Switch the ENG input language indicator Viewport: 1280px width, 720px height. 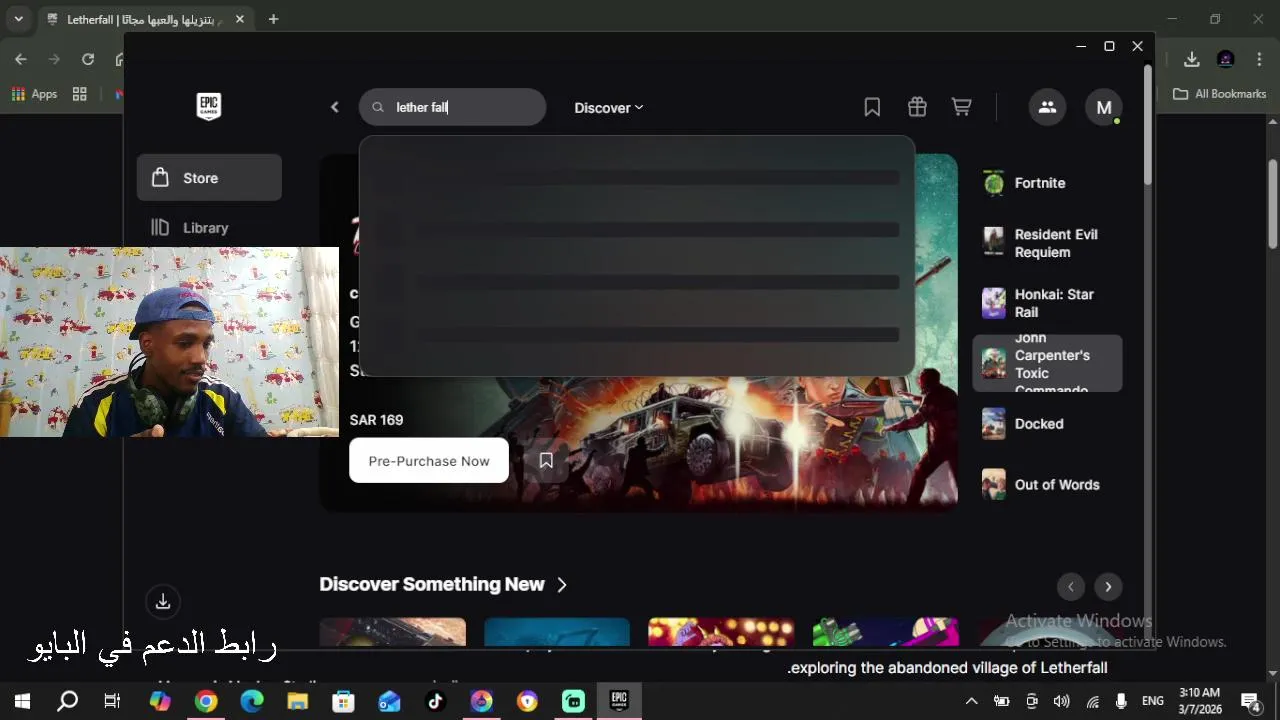pyautogui.click(x=1152, y=701)
